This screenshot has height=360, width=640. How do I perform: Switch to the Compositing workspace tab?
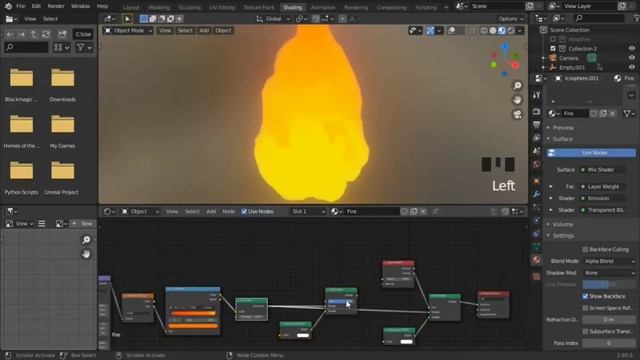click(x=391, y=7)
